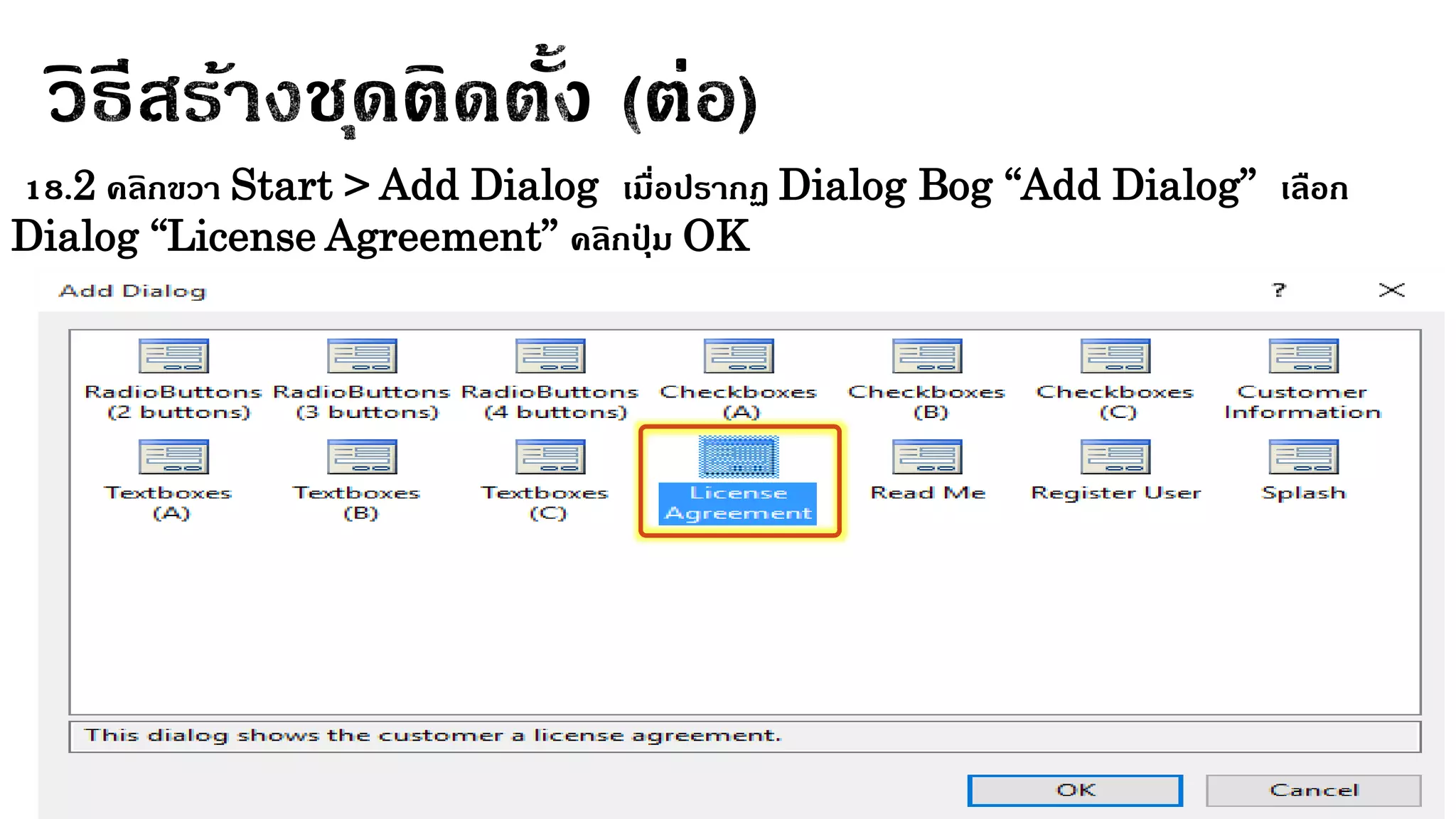
Task: Pick the Read Me dialog icon
Action: (927, 457)
